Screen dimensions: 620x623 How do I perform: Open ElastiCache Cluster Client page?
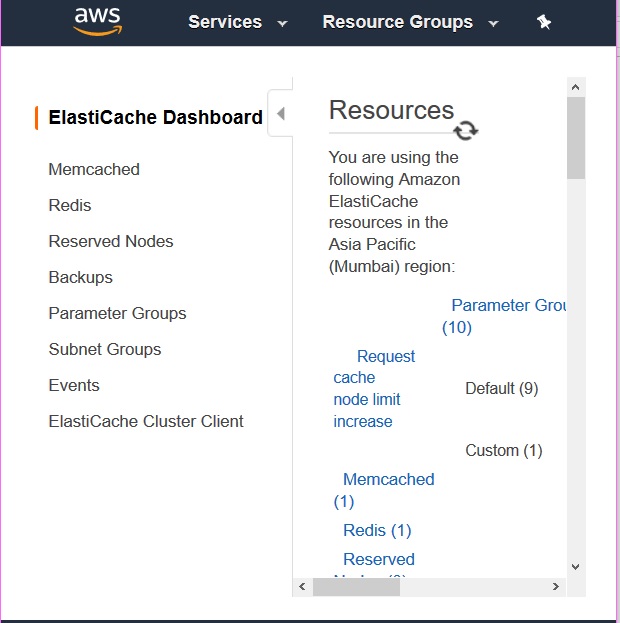(x=146, y=421)
